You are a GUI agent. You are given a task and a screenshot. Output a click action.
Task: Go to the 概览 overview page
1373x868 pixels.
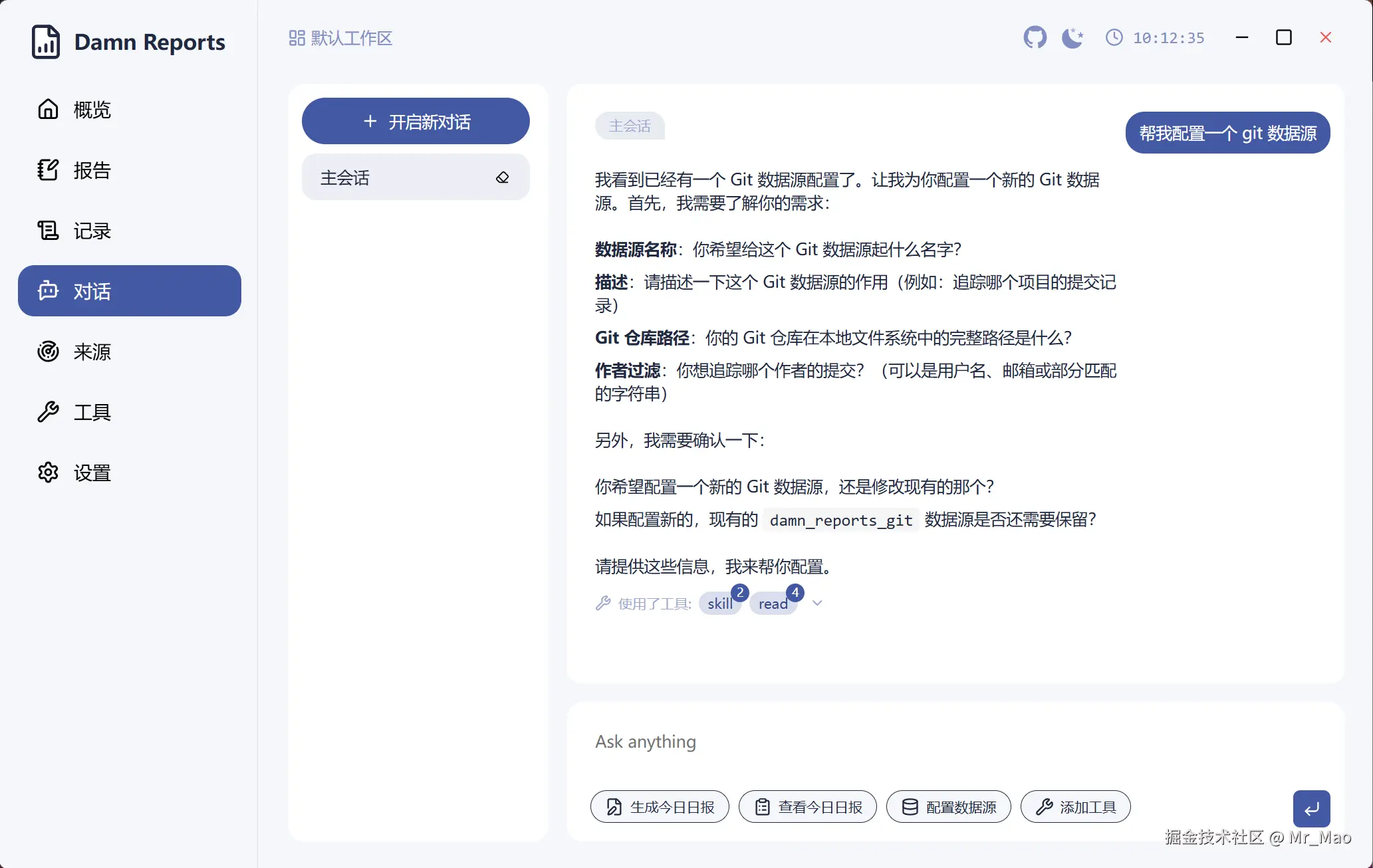[92, 110]
